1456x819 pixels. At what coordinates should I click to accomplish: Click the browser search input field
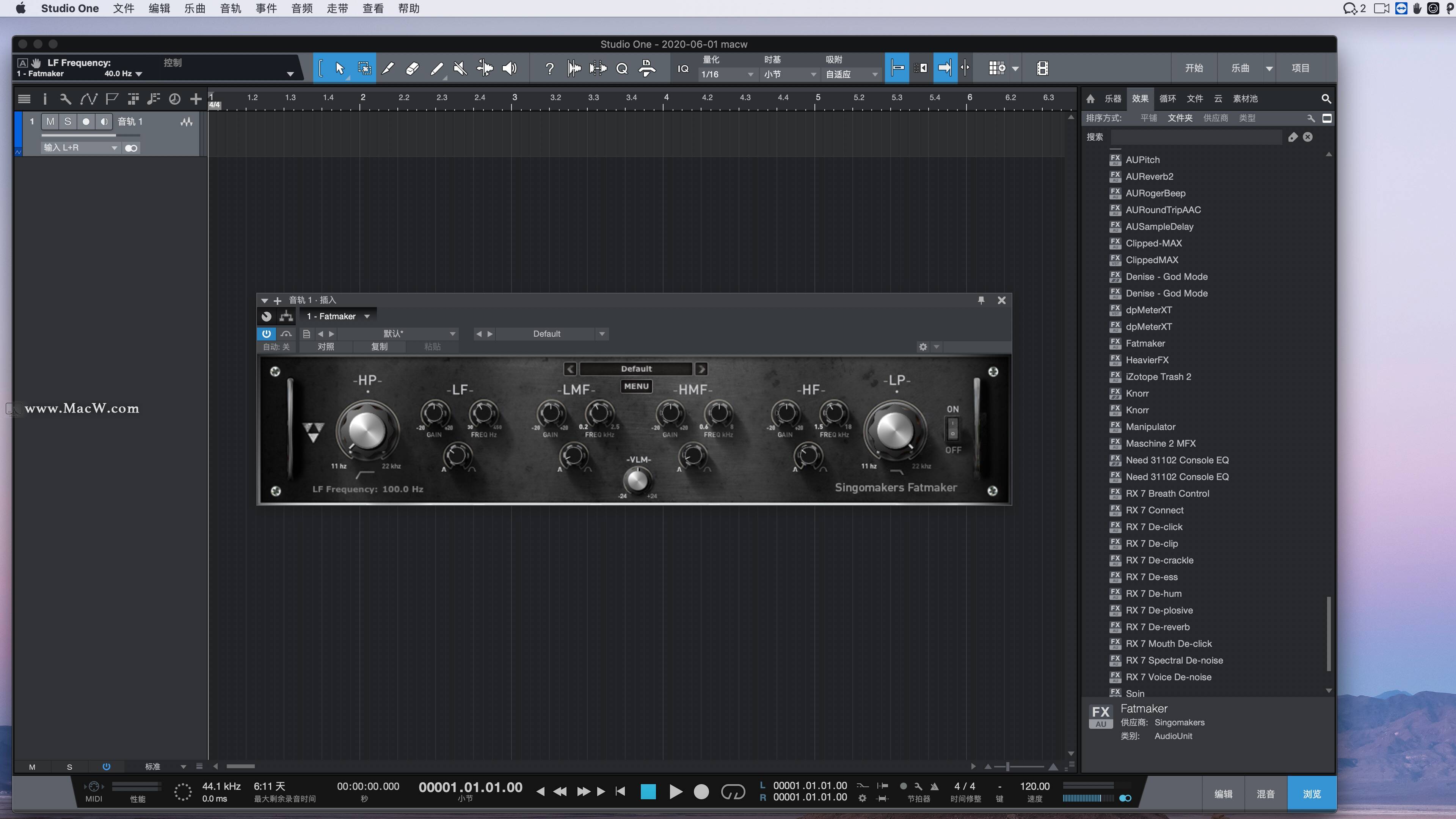click(x=1197, y=137)
